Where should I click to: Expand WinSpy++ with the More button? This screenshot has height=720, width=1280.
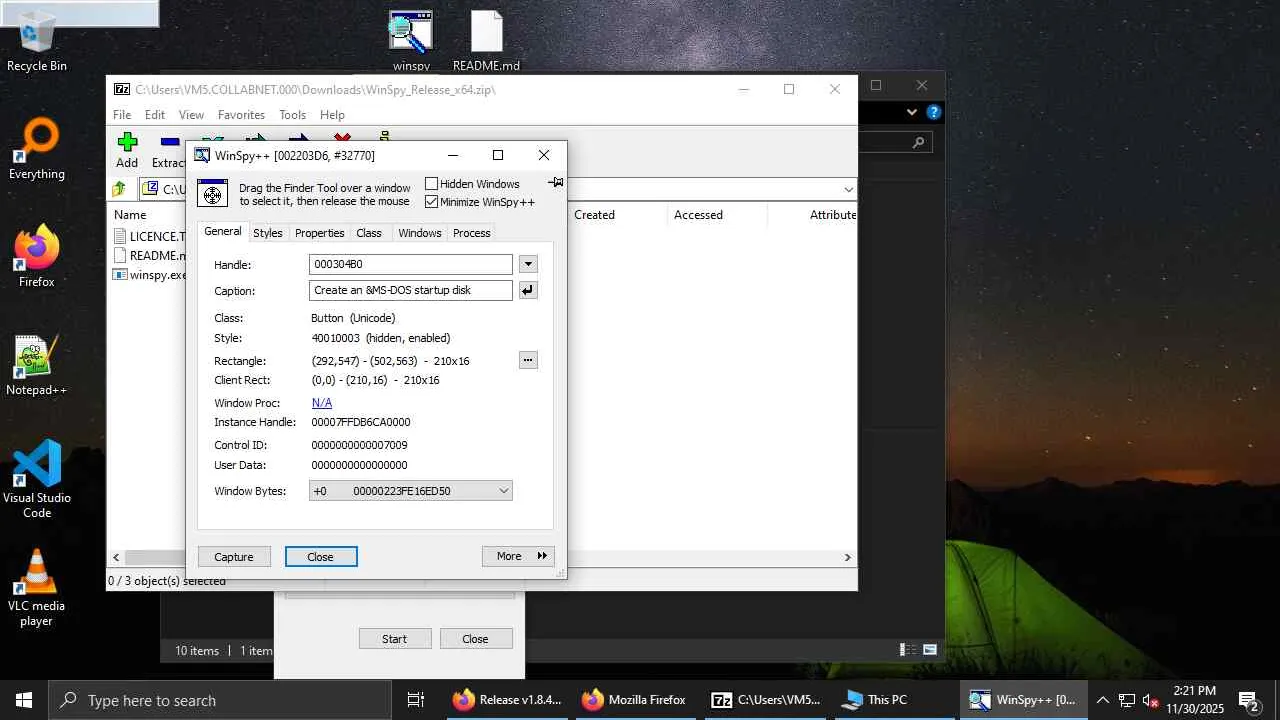tap(518, 556)
